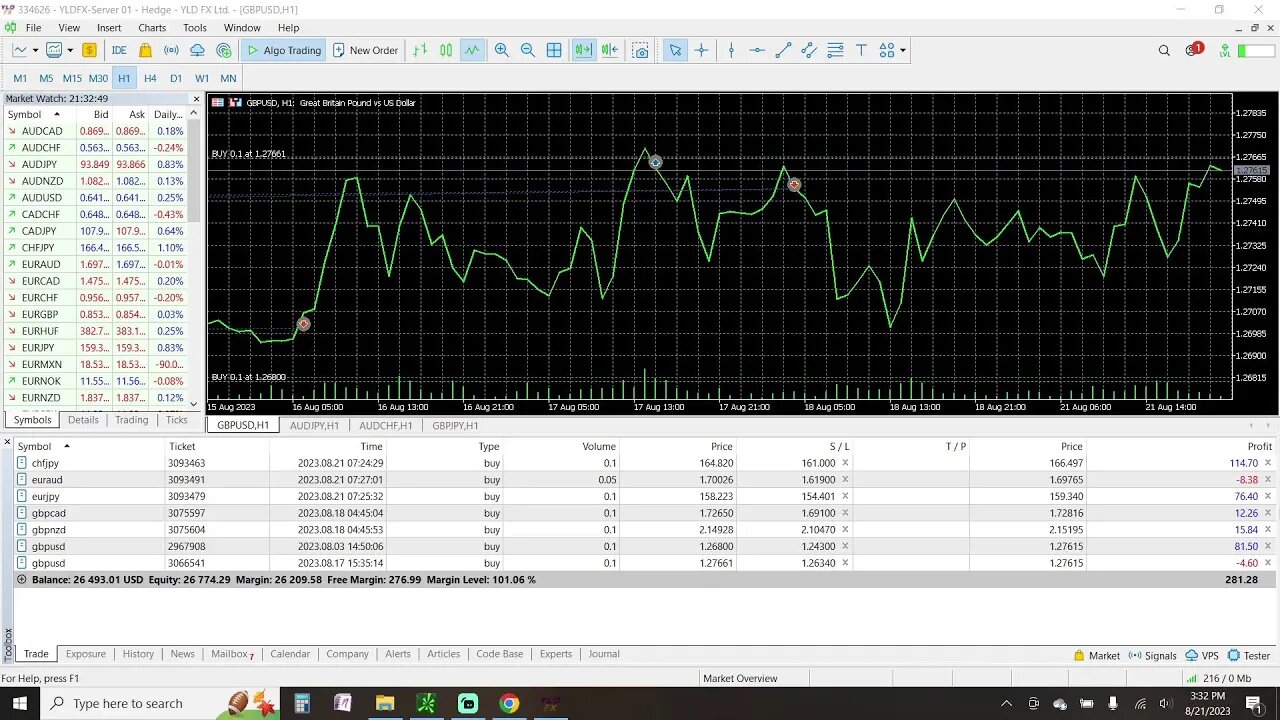Screen dimensions: 1280x720
Task: Open the Charts menu
Action: pyautogui.click(x=152, y=28)
